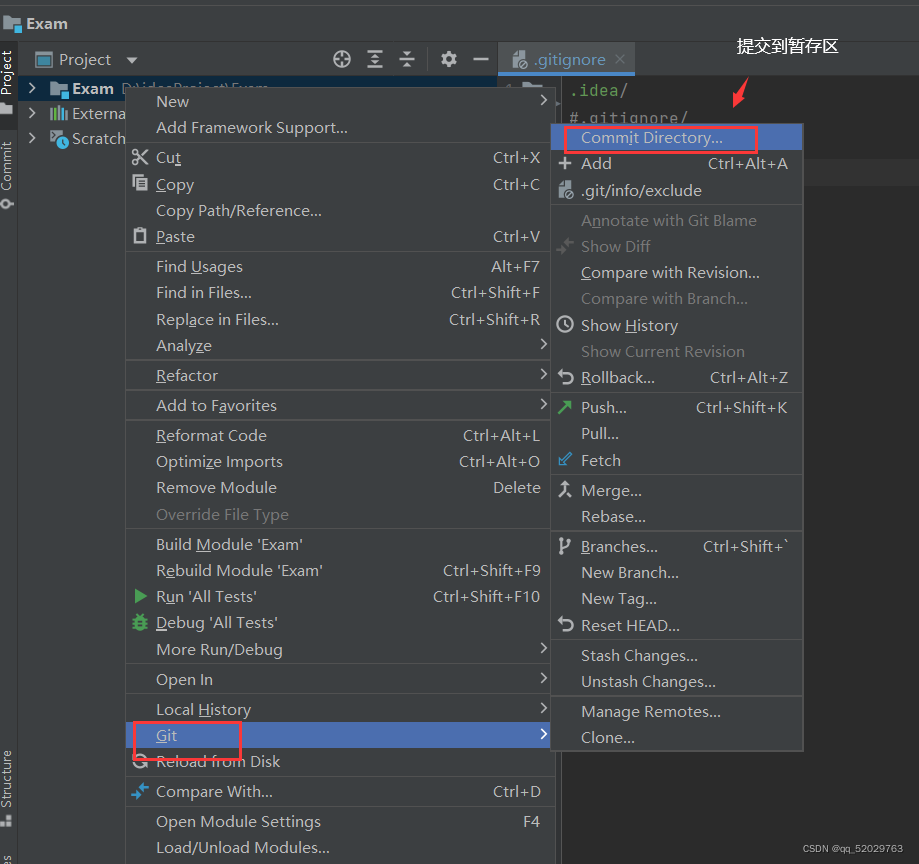Choose Open Module Settings

click(339, 821)
